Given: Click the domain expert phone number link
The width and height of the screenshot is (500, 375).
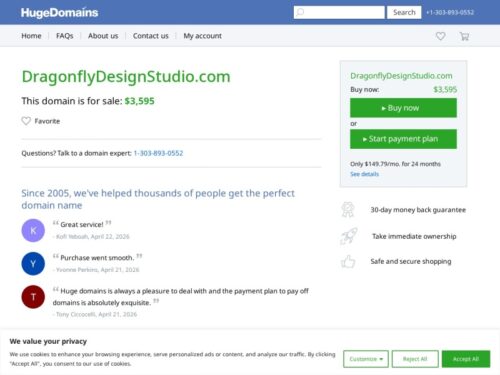Looking at the screenshot, I should coord(158,153).
